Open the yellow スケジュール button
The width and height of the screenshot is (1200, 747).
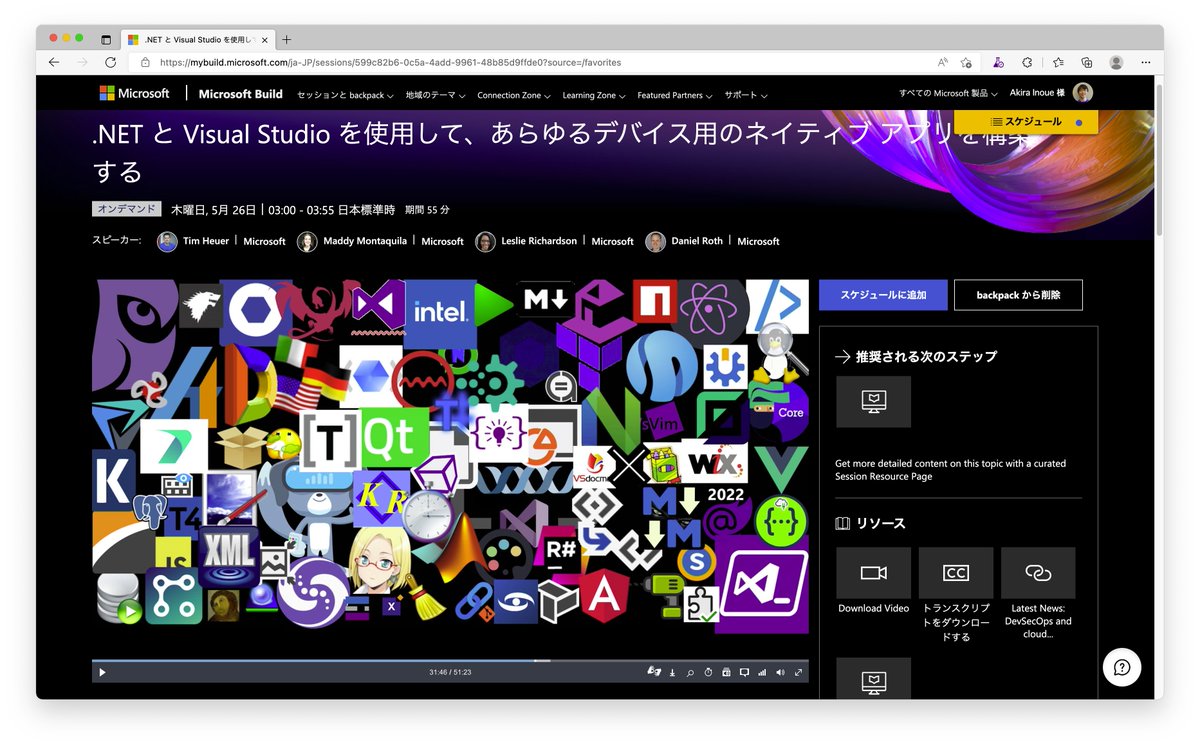click(1026, 122)
